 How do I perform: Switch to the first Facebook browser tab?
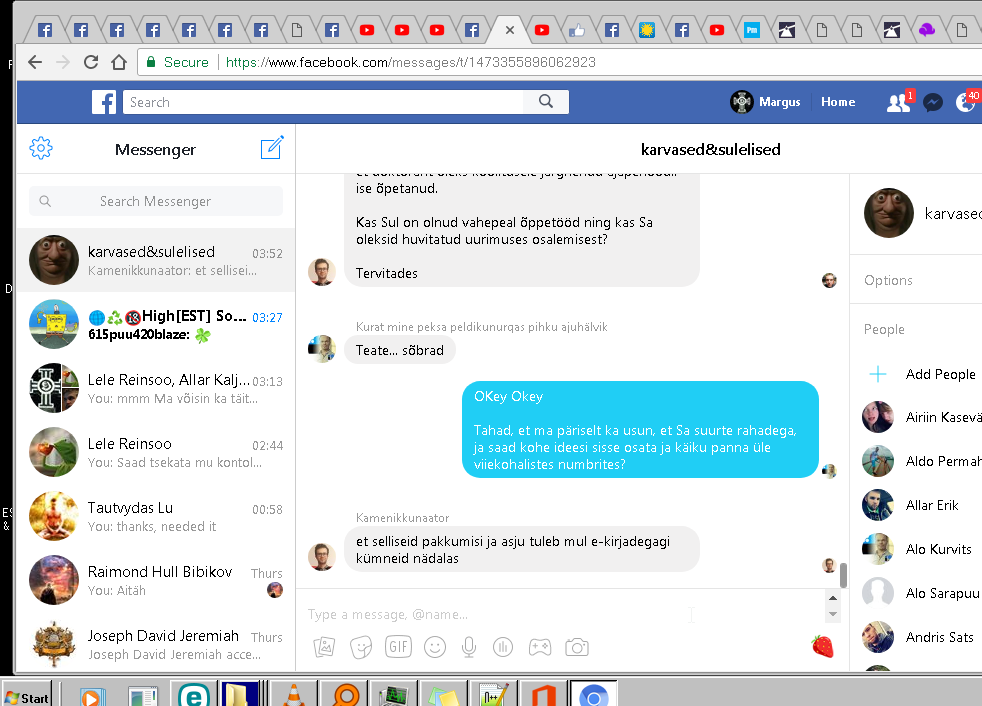pyautogui.click(x=45, y=30)
